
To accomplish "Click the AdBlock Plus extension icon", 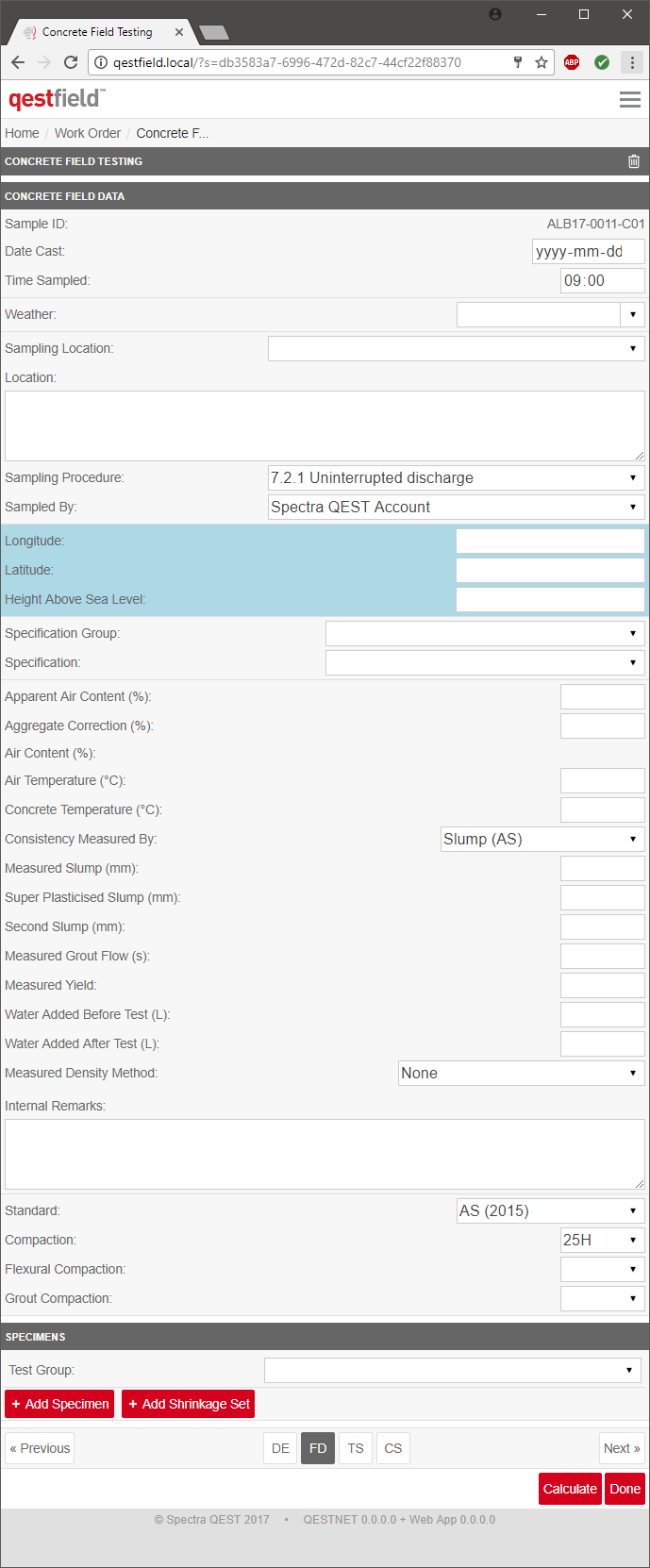I will pyautogui.click(x=572, y=62).
